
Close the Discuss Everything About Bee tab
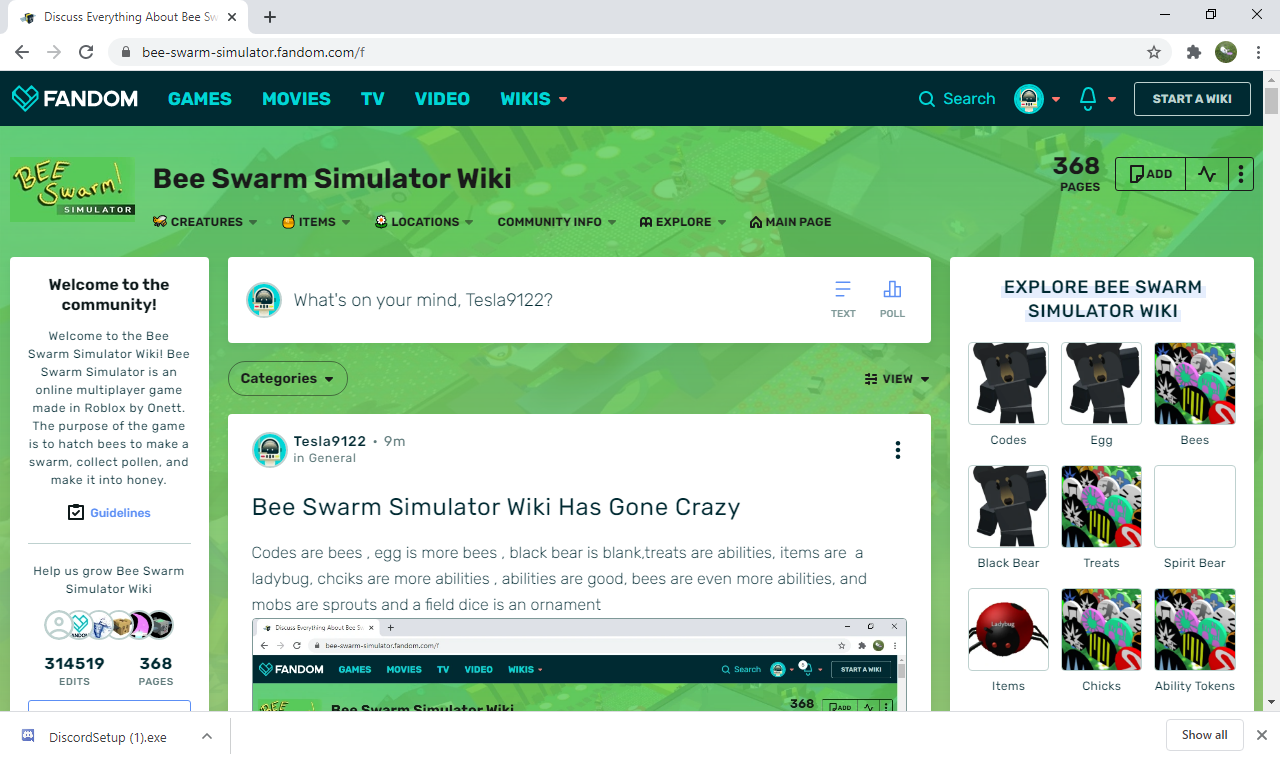233,17
